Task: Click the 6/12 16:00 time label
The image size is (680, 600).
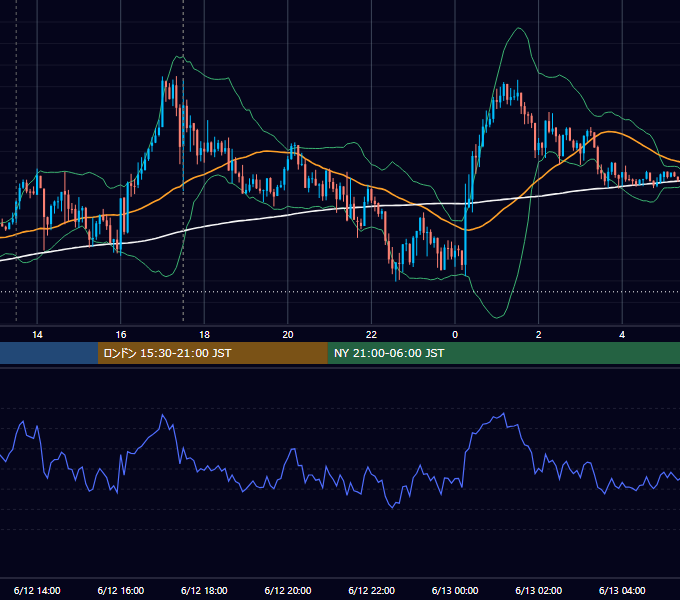Action: click(x=121, y=590)
